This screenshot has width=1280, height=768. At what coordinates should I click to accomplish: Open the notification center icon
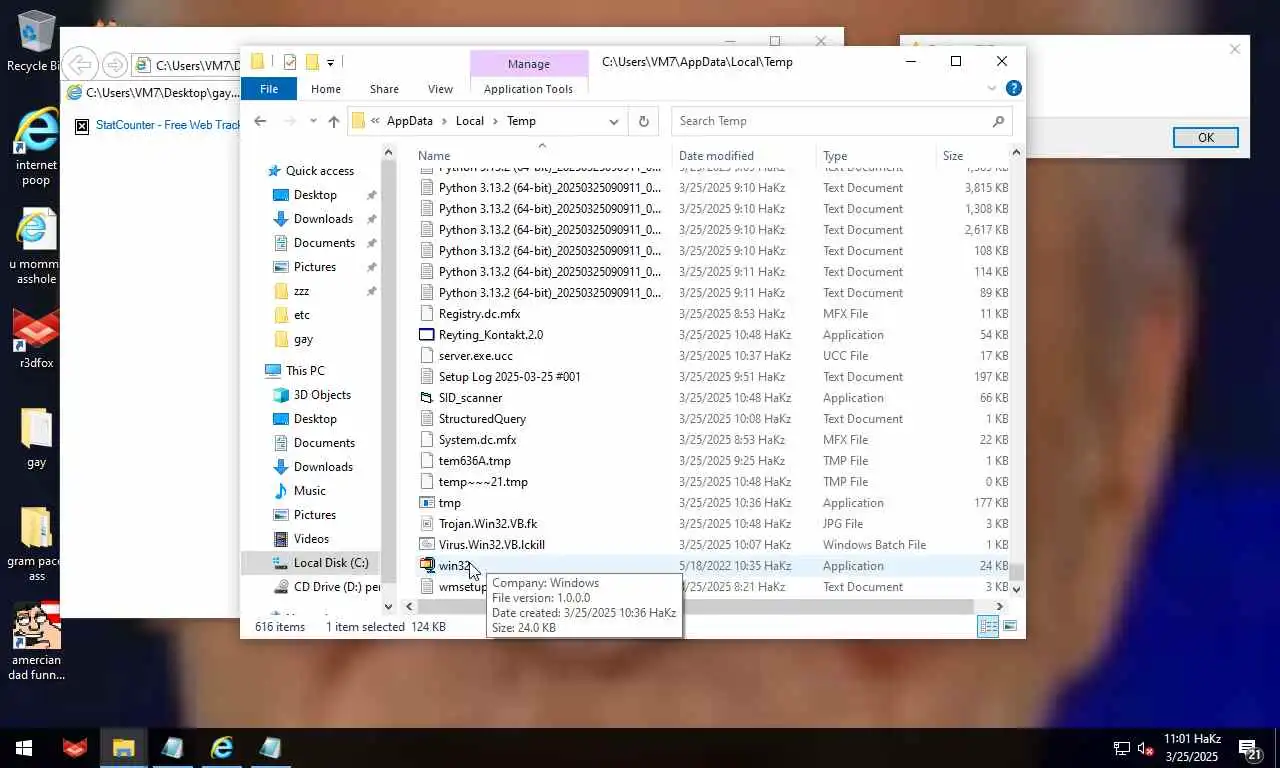(x=1248, y=748)
